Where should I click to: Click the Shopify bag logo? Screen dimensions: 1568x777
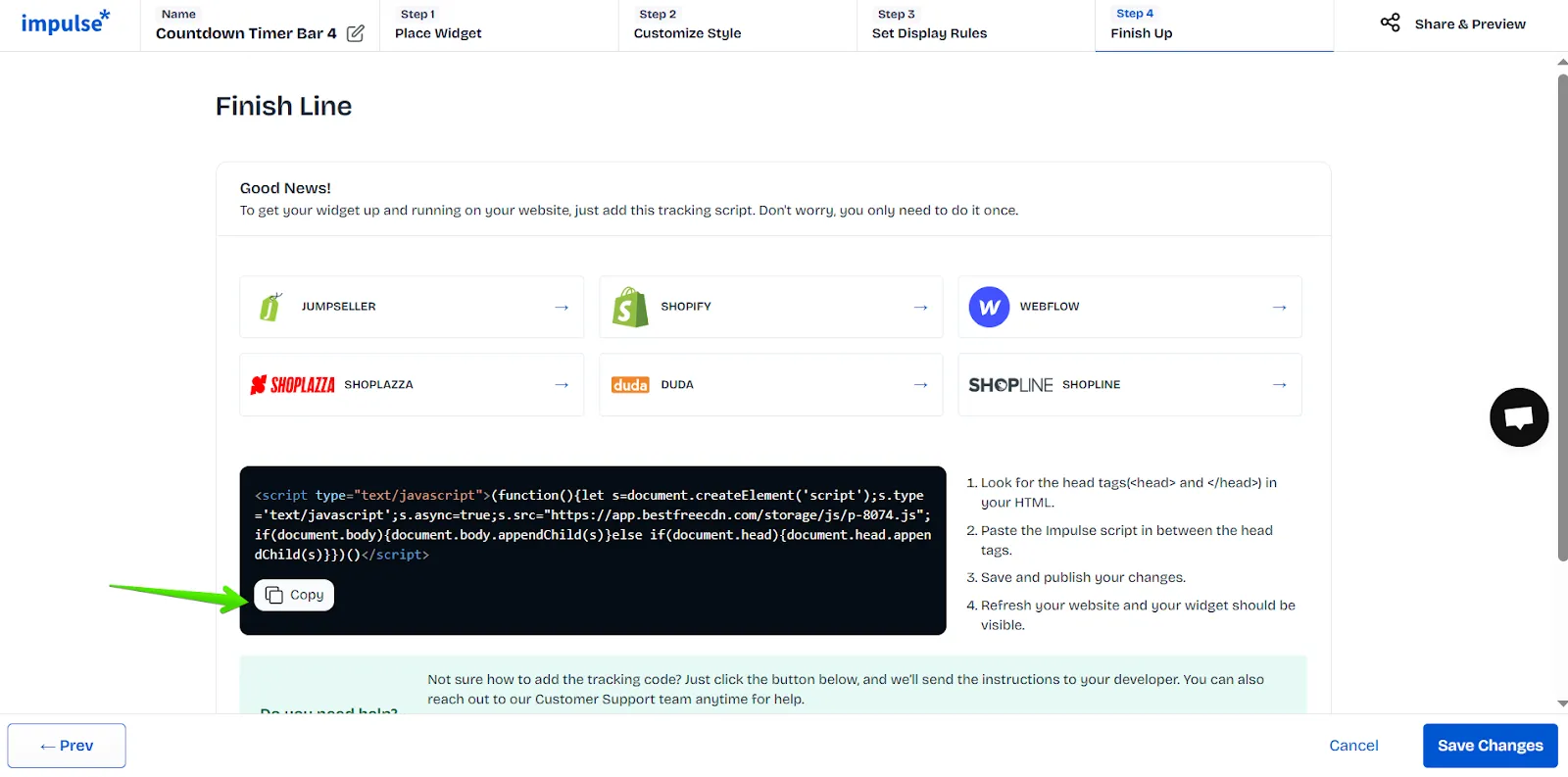(x=630, y=307)
